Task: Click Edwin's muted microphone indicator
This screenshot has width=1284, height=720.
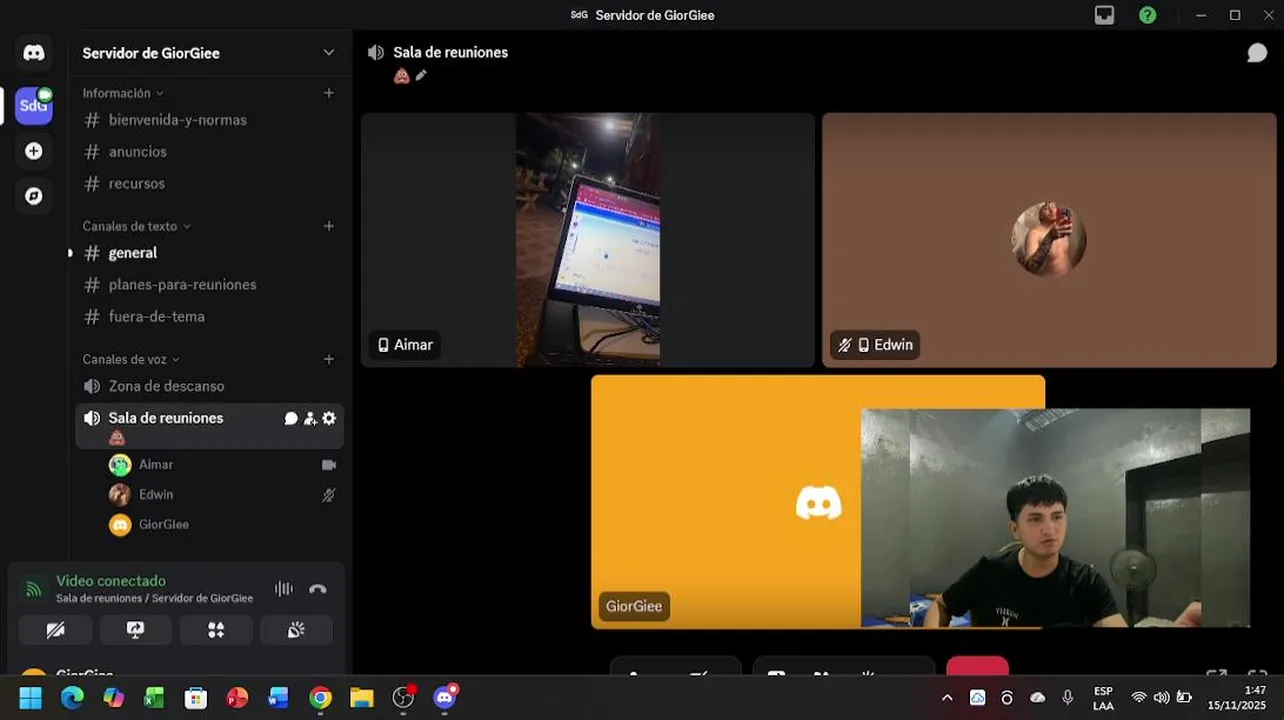Action: [329, 495]
